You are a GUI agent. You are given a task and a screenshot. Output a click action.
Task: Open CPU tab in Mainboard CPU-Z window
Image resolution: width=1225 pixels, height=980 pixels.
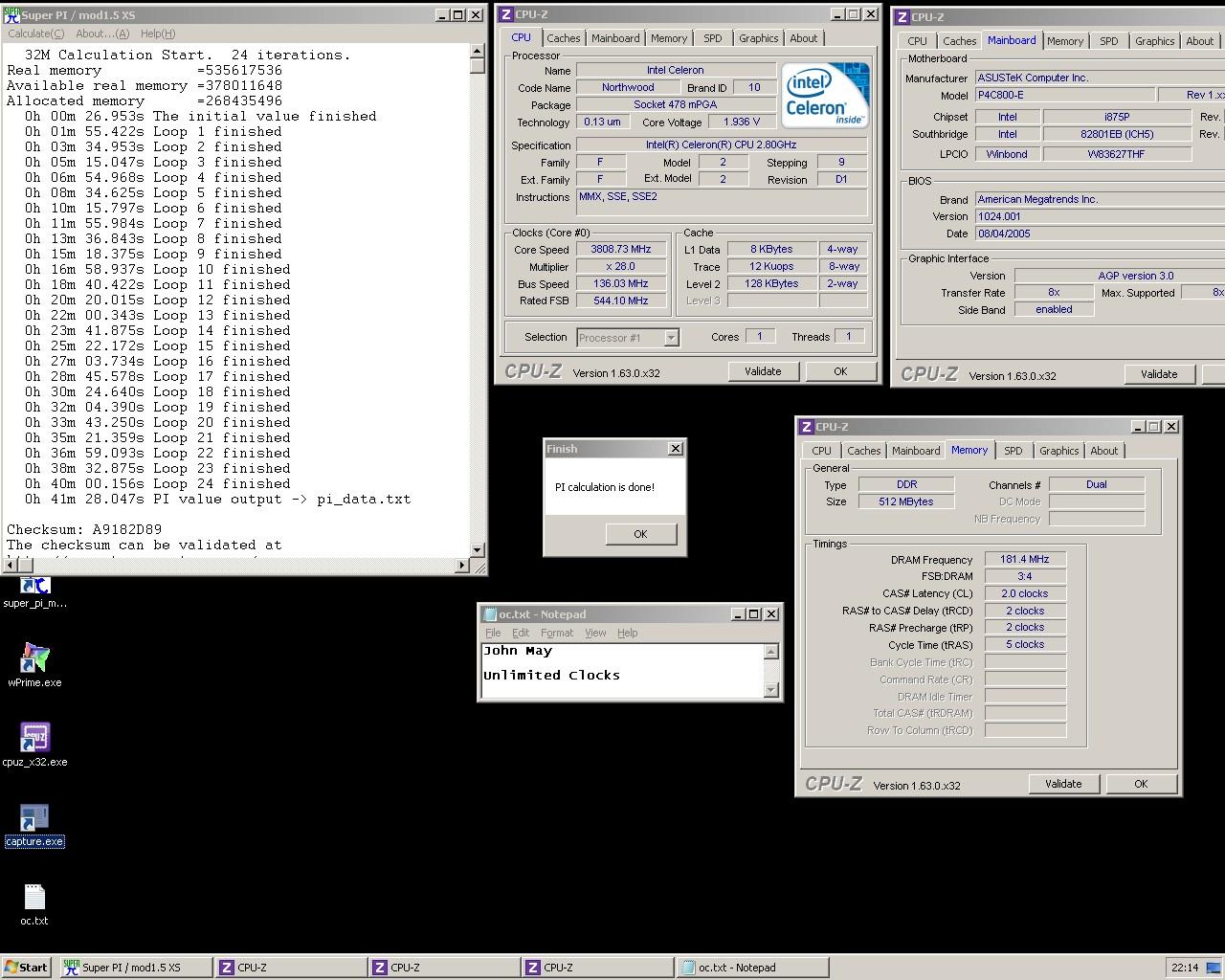coord(917,41)
